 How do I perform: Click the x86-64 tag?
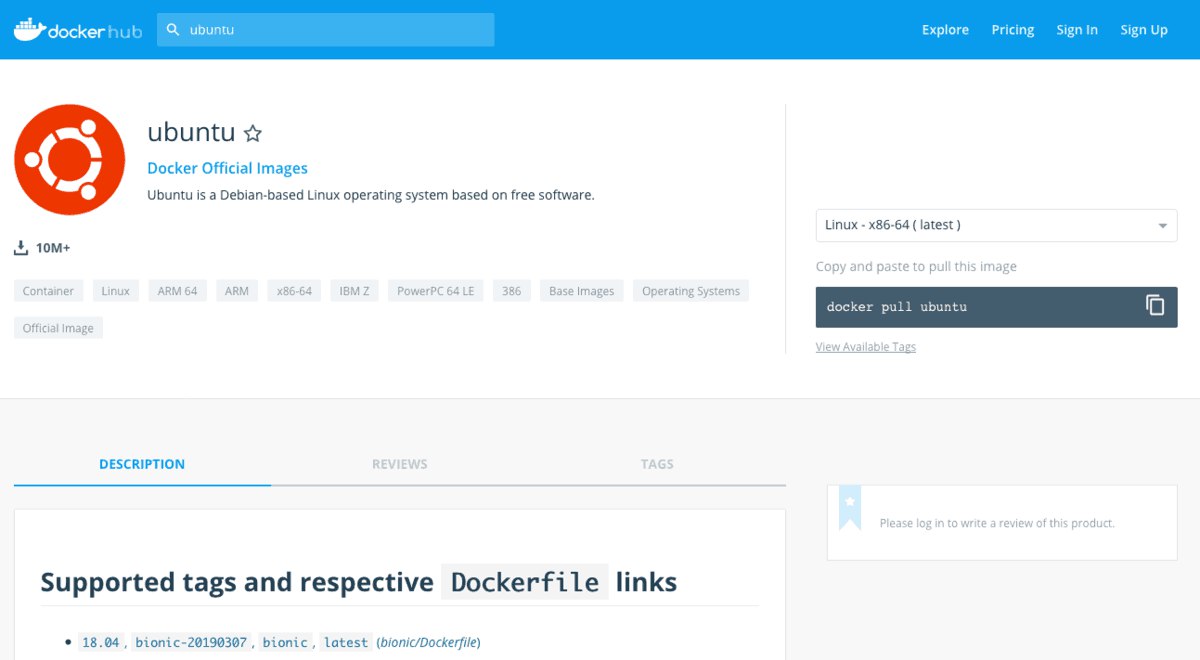pos(294,291)
